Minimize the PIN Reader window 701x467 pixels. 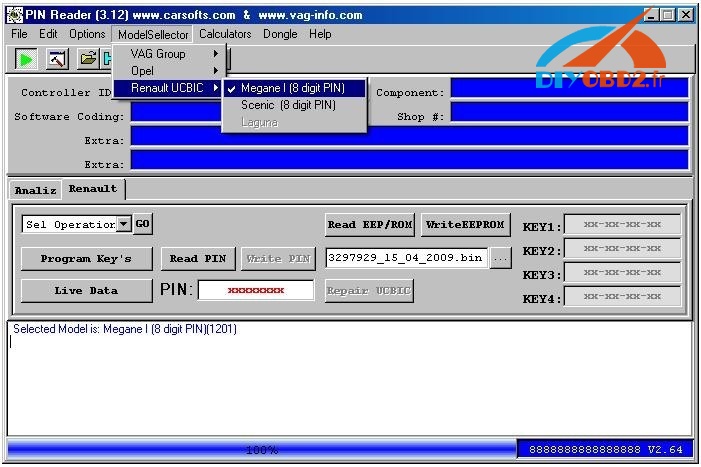pyautogui.click(x=652, y=15)
